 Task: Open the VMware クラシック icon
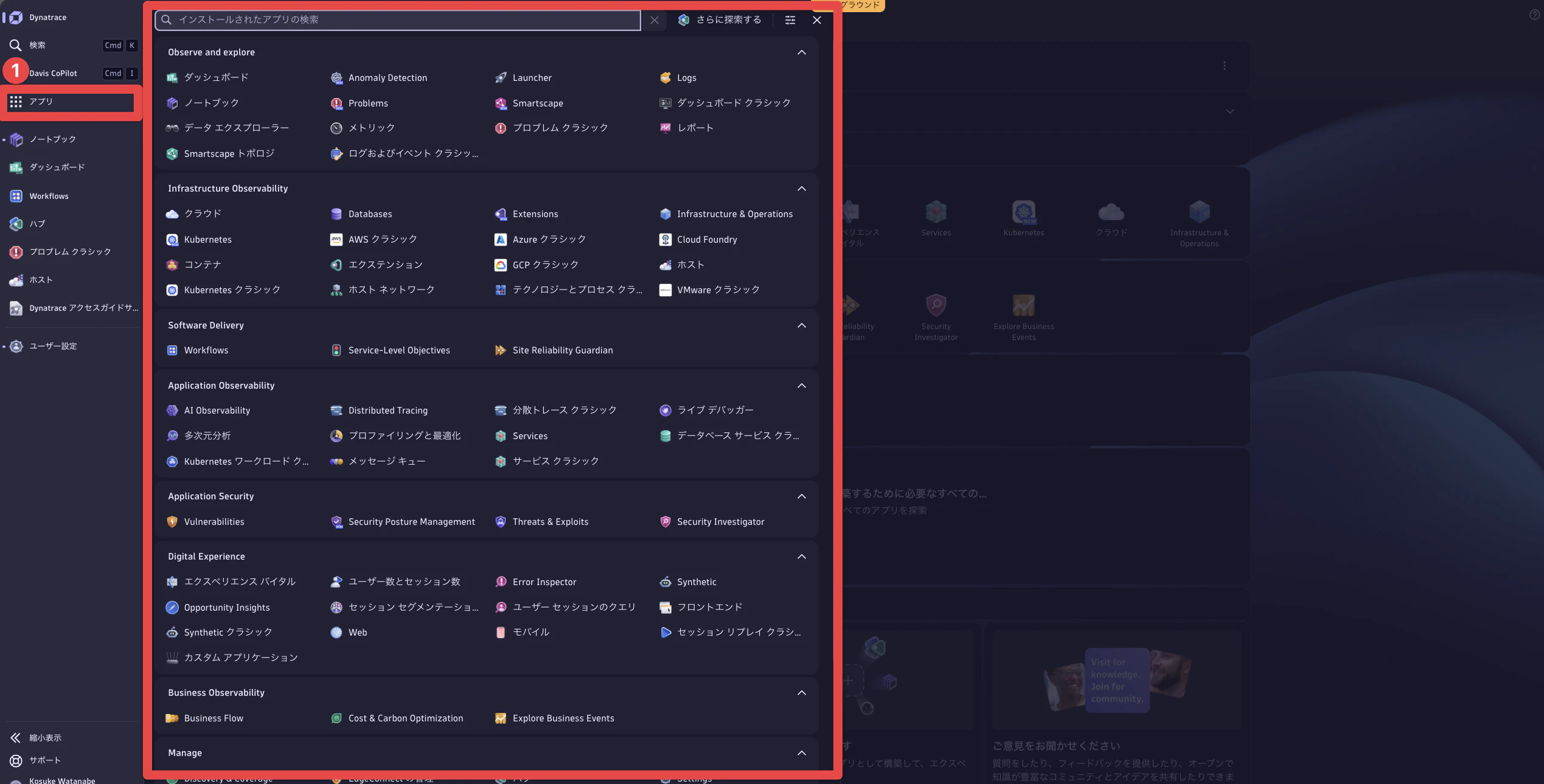click(665, 290)
